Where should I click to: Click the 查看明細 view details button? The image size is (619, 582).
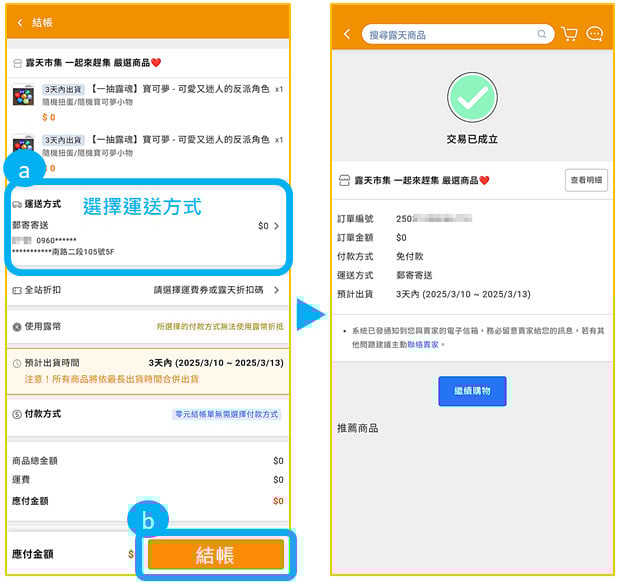click(585, 180)
